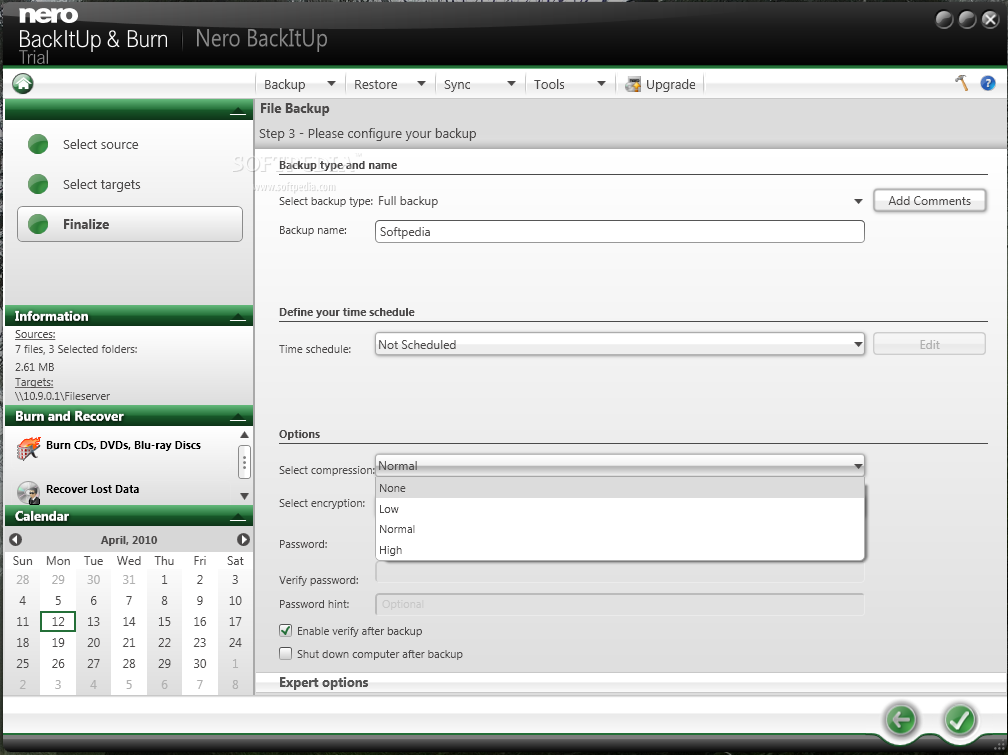
Task: Click the Targets link in Information
Action: click(34, 382)
